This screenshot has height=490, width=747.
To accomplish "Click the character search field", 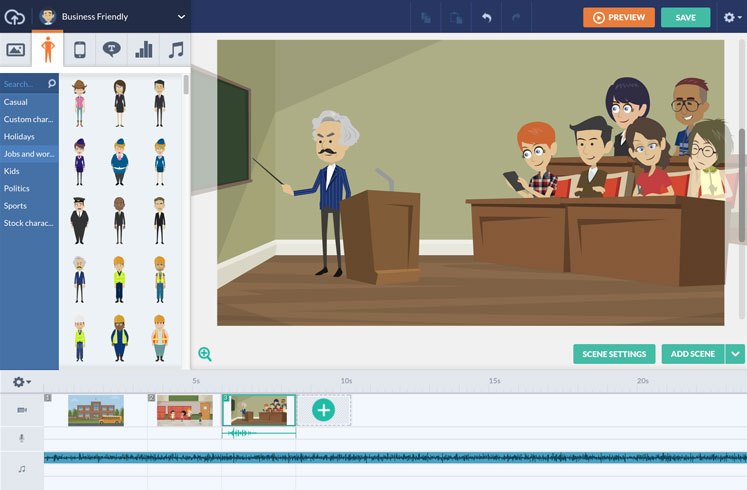I will [23, 84].
